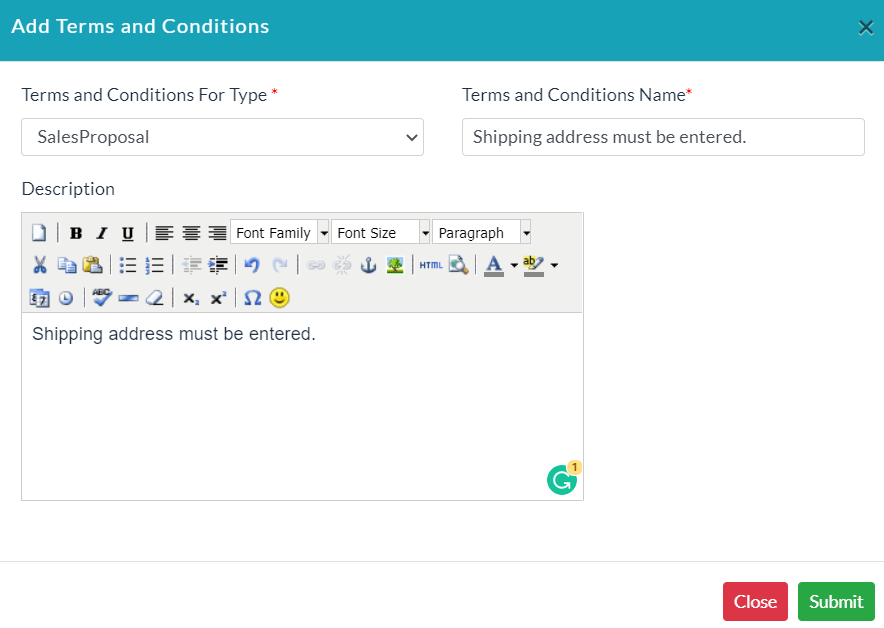The image size is (884, 628).
Task: Open the HTML source editor
Action: 431,265
